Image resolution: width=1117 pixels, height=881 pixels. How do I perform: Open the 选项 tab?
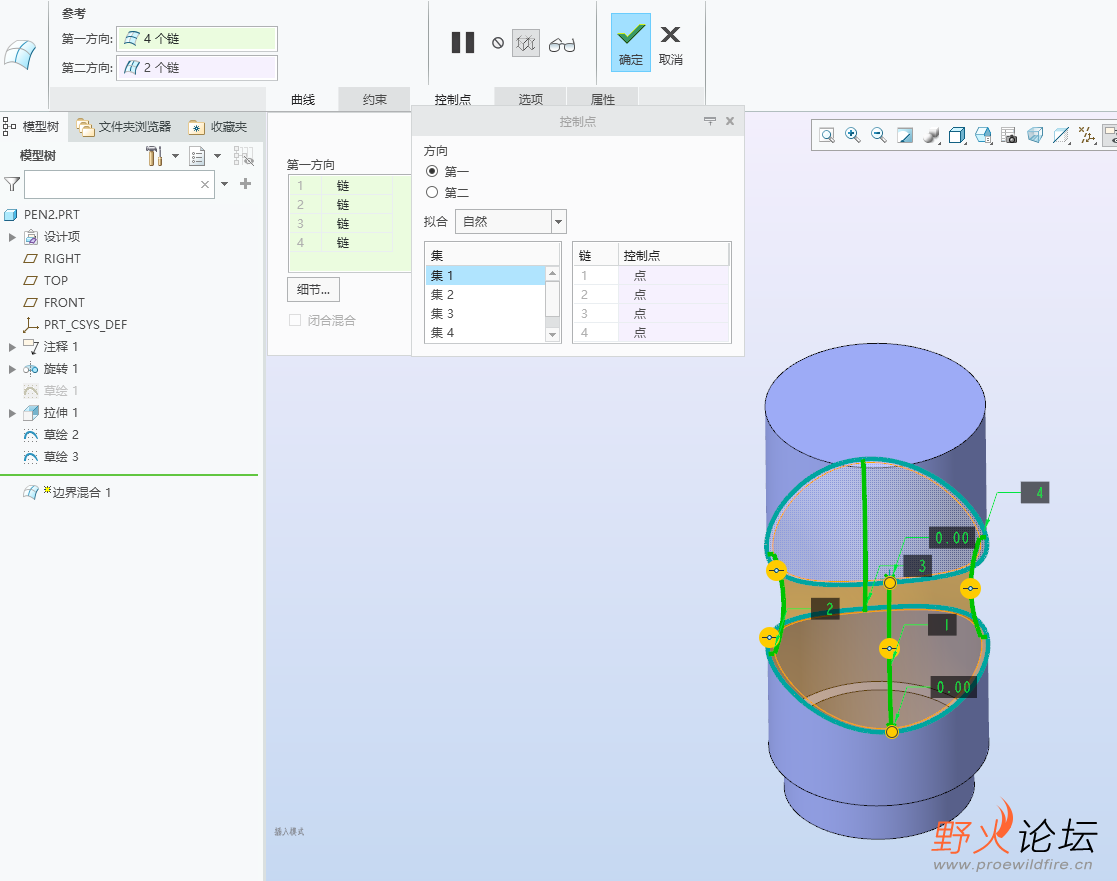[x=531, y=99]
